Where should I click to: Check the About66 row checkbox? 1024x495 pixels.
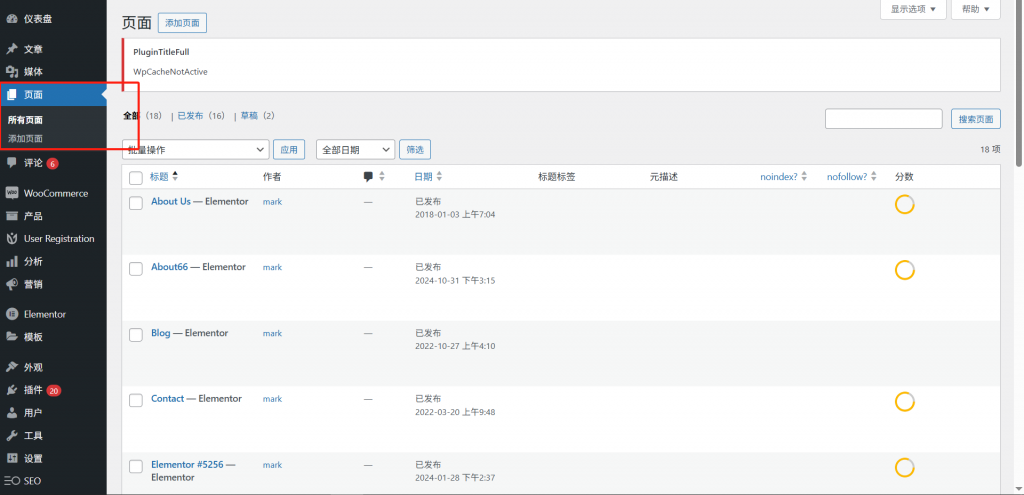[x=136, y=268]
